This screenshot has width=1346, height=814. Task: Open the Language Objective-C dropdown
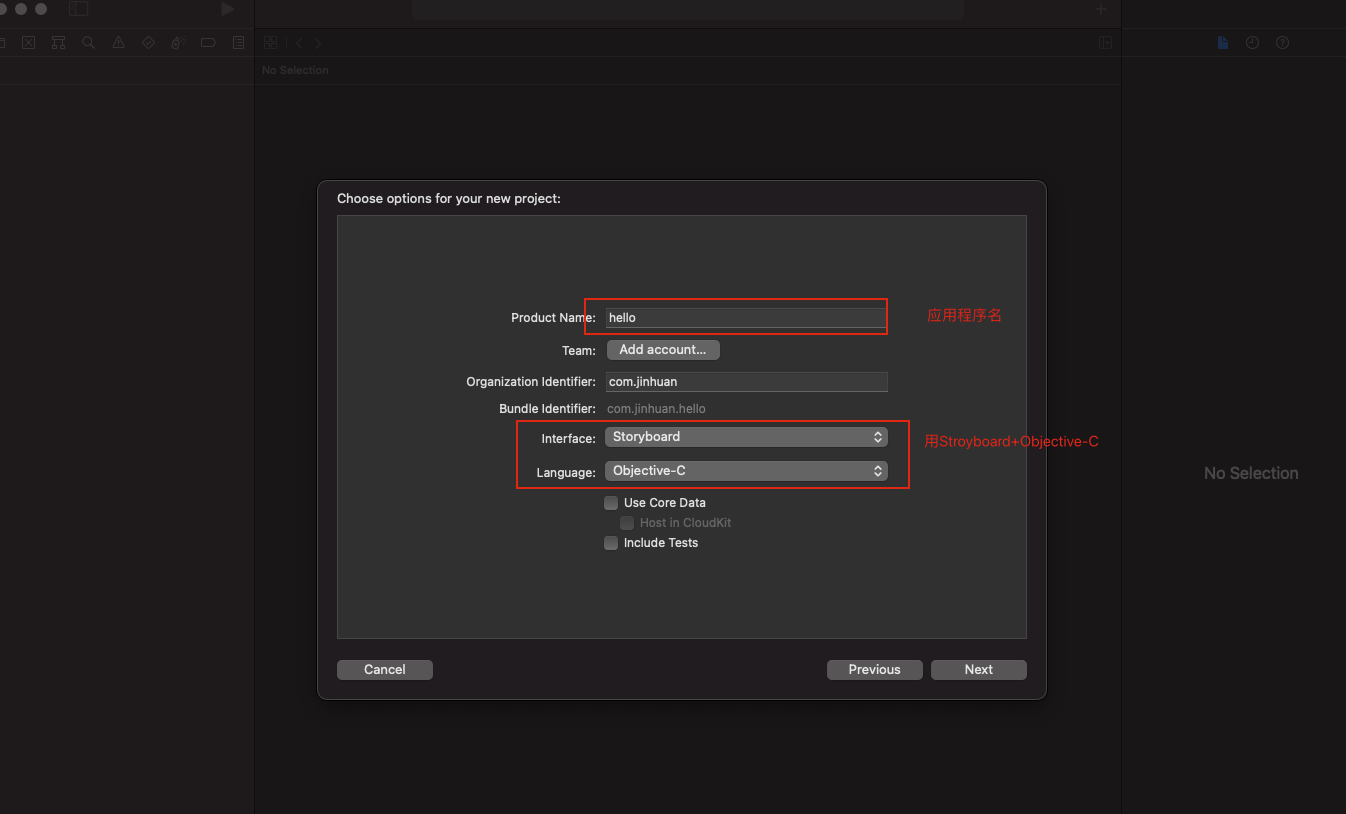click(746, 471)
